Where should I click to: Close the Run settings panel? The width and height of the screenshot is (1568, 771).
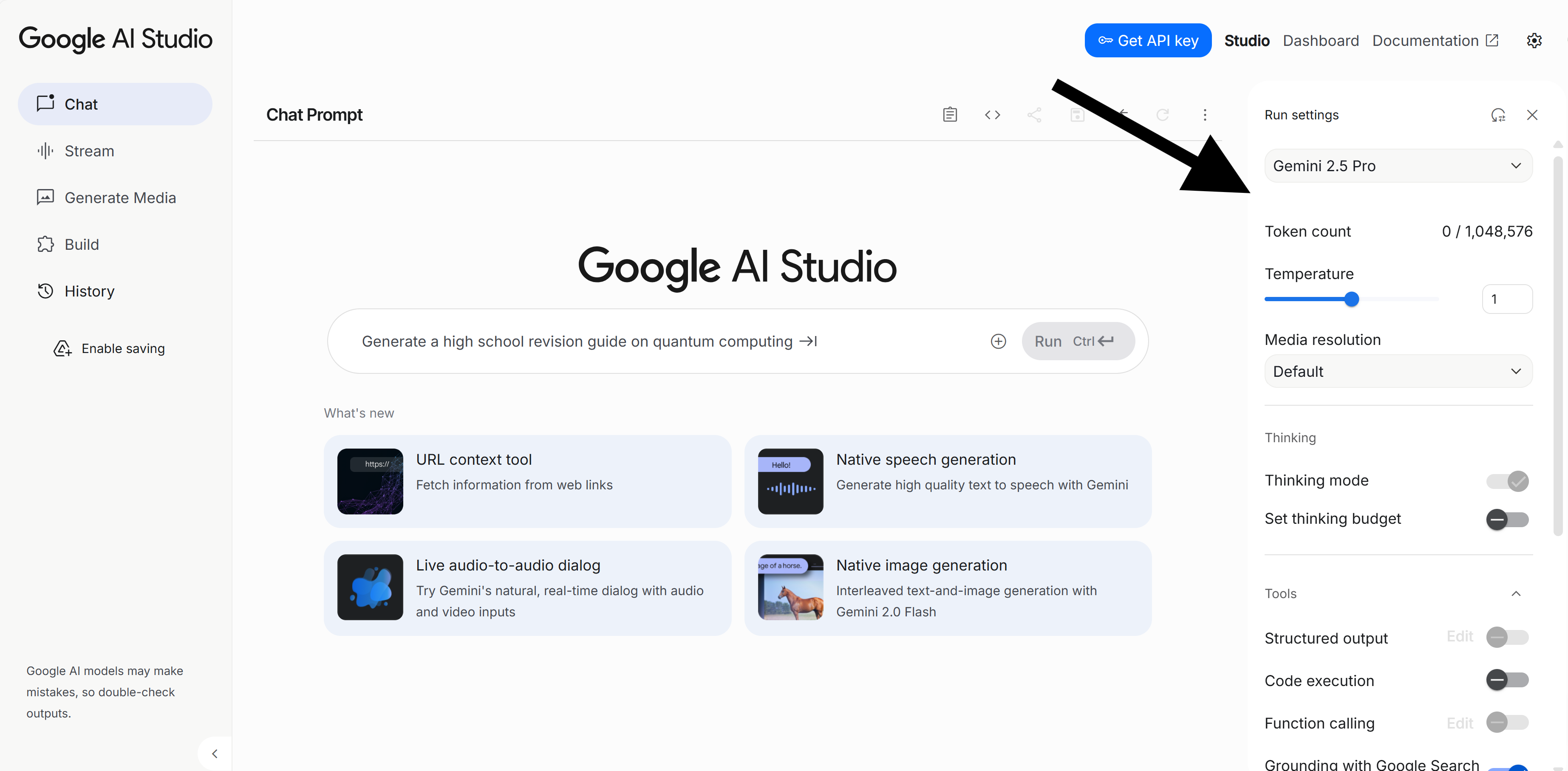pyautogui.click(x=1532, y=114)
